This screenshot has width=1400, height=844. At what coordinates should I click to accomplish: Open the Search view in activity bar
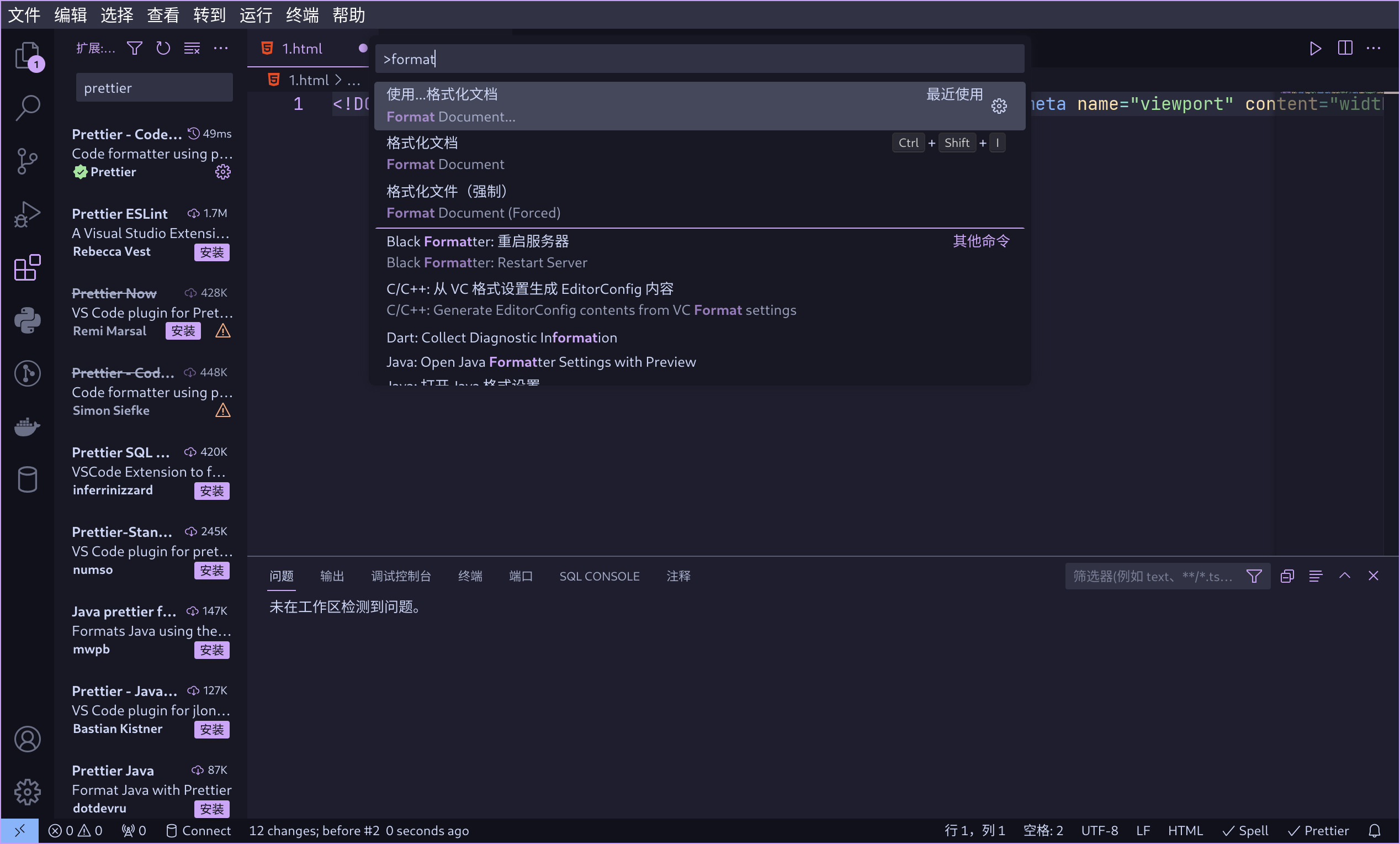(x=26, y=108)
